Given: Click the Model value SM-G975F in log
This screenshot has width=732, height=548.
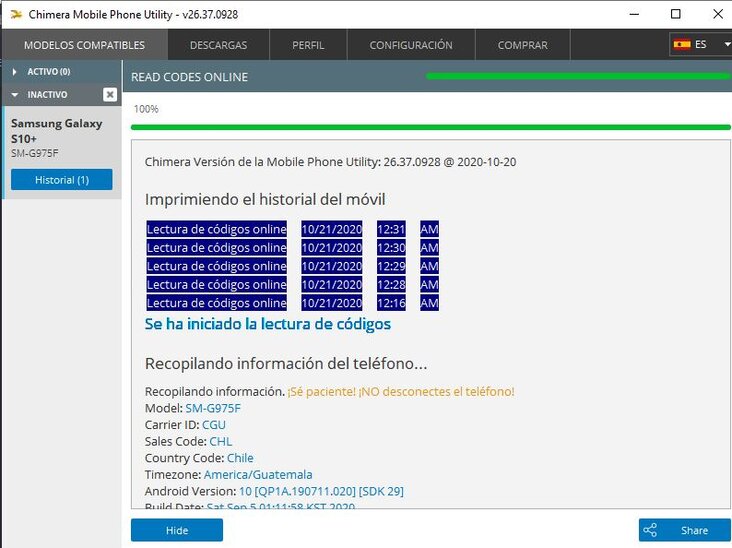Looking at the screenshot, I should (213, 408).
